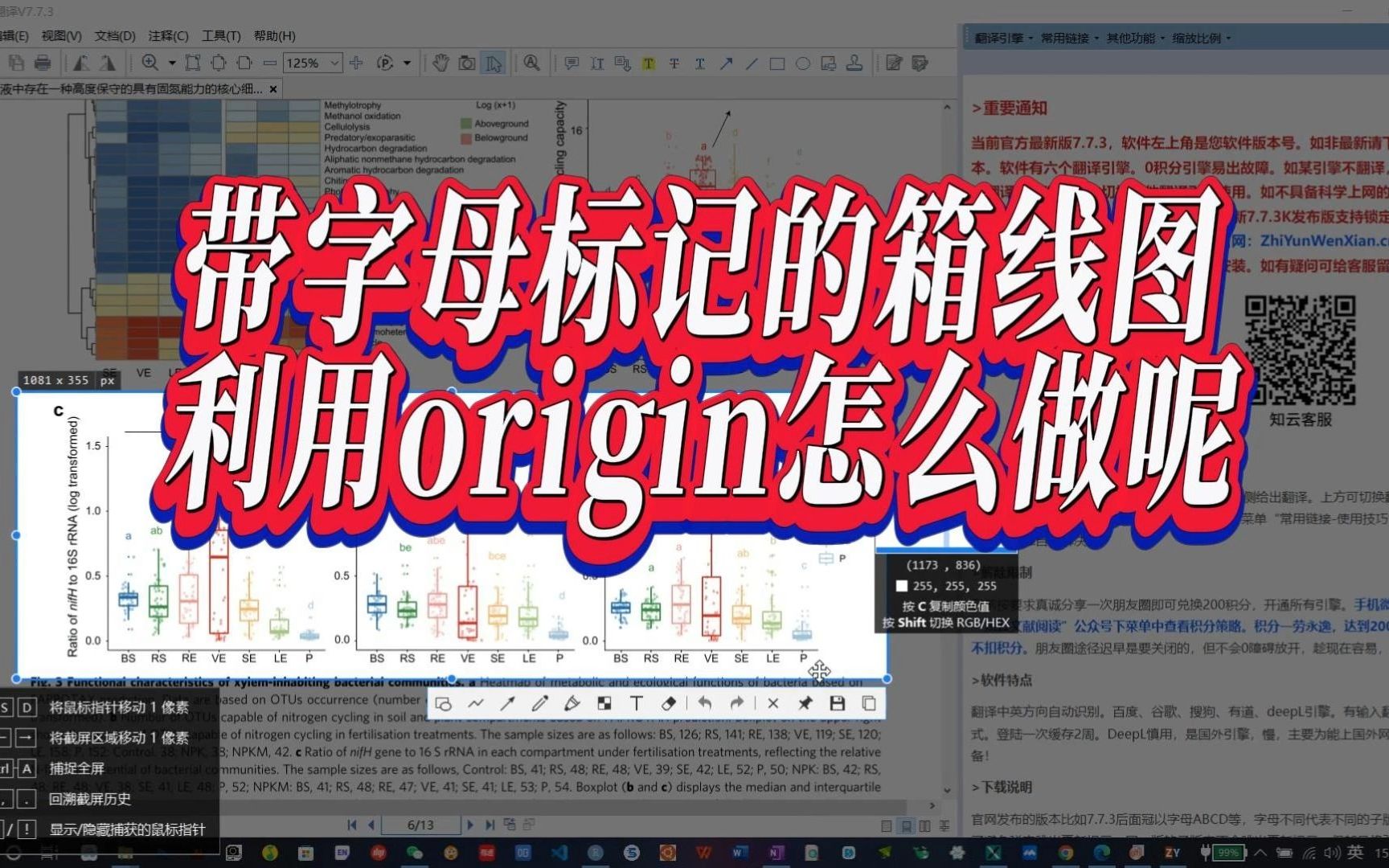
Task: Select the rectangle/ellipse shape tool in screenshot toolbar
Action: tap(443, 704)
